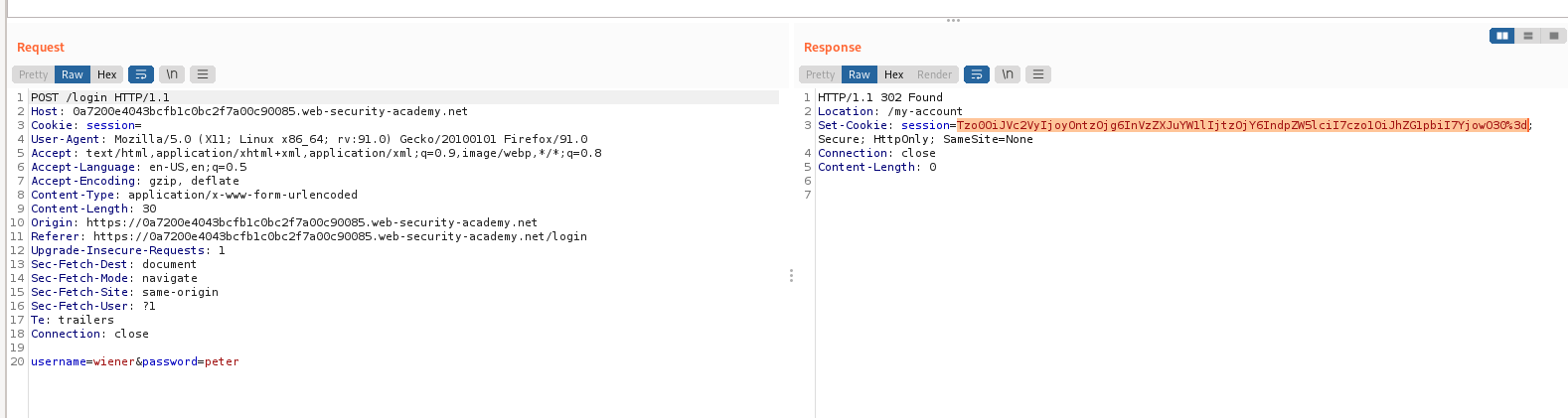Screen dimensions: 1568x418
Task: Open the Request panel hamburger options menu
Action: pos(203,74)
